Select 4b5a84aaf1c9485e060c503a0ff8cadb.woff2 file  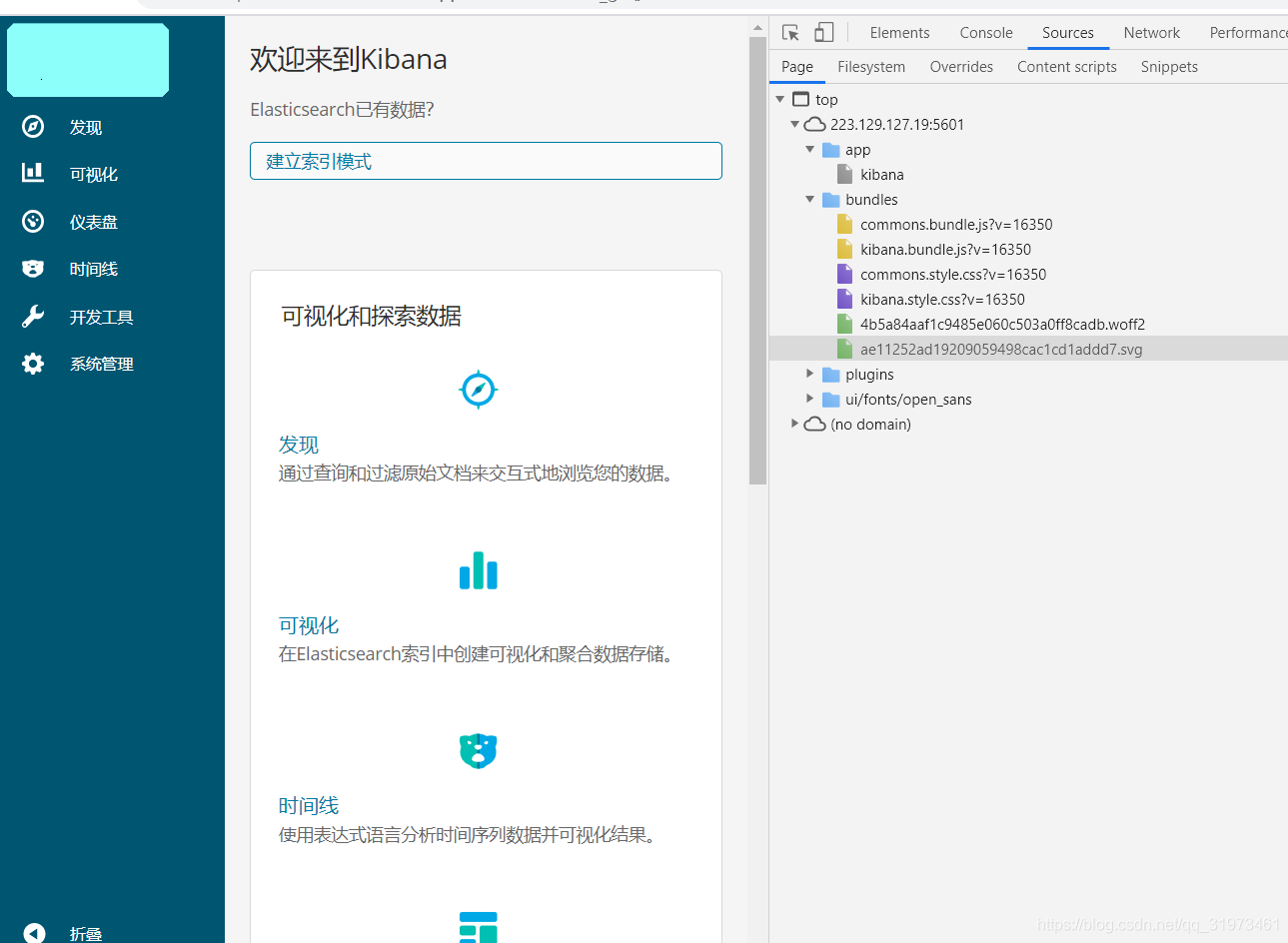point(1002,324)
